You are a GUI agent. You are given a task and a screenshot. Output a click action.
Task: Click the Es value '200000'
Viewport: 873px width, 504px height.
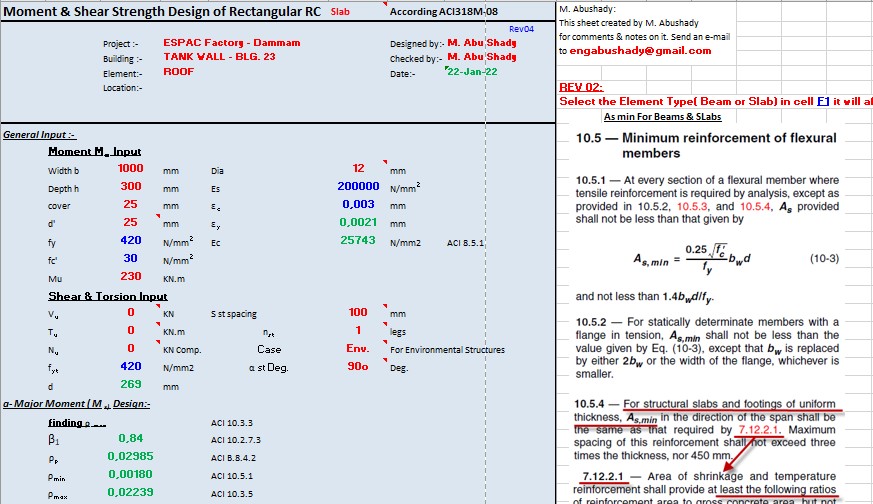tap(358, 187)
